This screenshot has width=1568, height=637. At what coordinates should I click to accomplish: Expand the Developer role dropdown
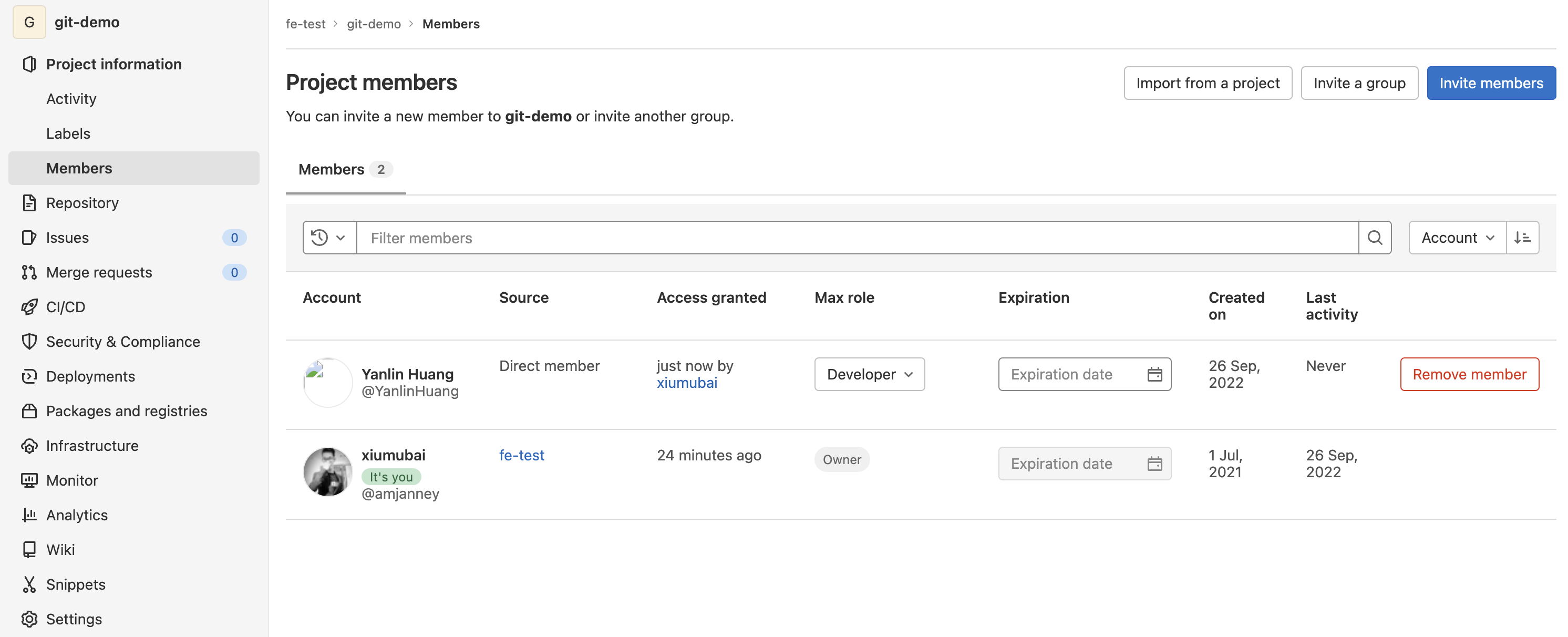pos(869,374)
